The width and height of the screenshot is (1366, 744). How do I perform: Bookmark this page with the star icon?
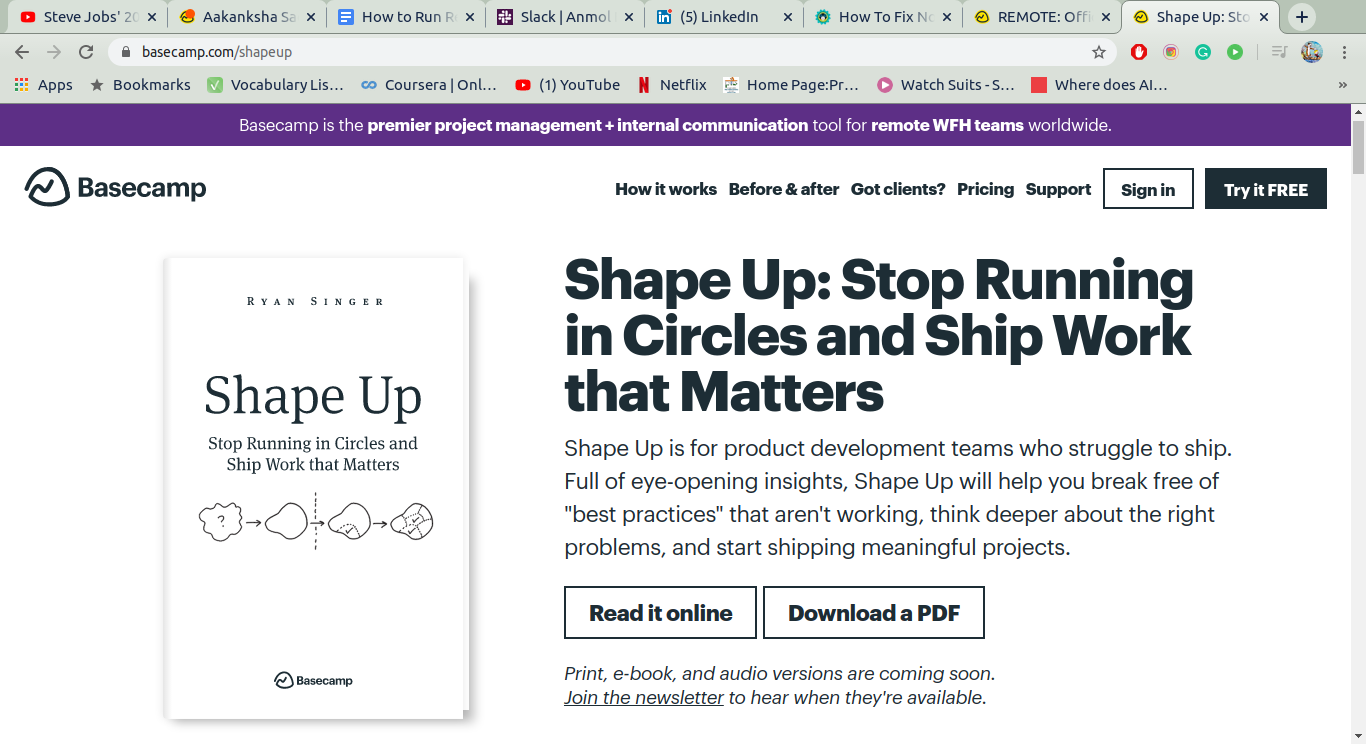coord(1099,52)
